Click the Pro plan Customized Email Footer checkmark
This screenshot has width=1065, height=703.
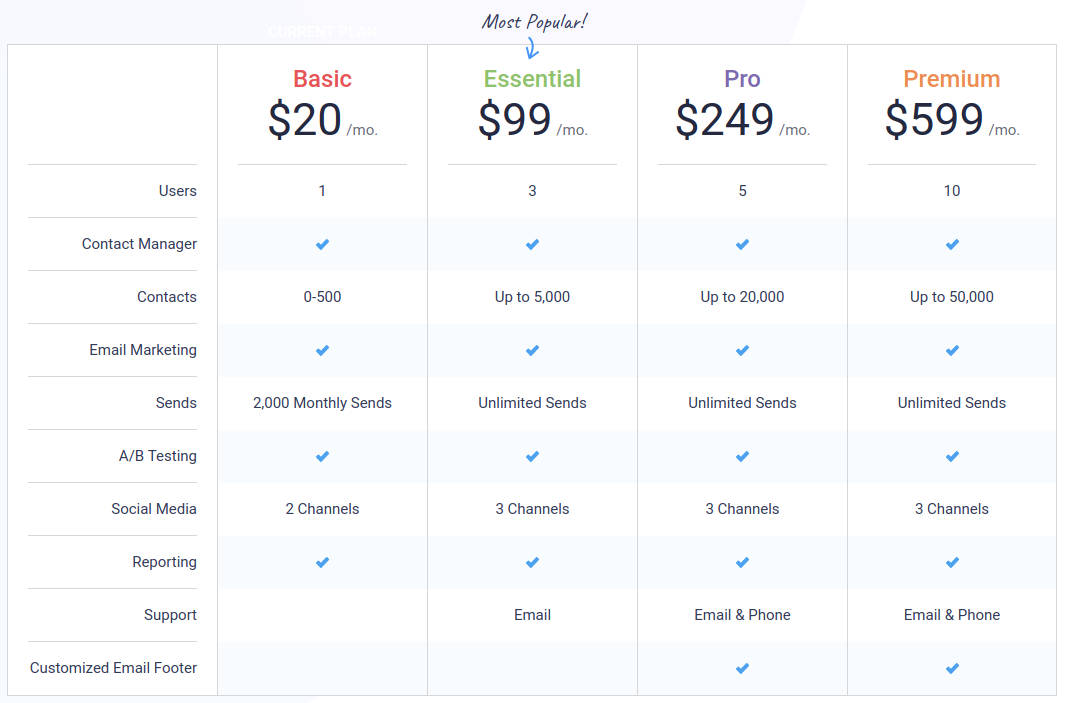(x=742, y=668)
